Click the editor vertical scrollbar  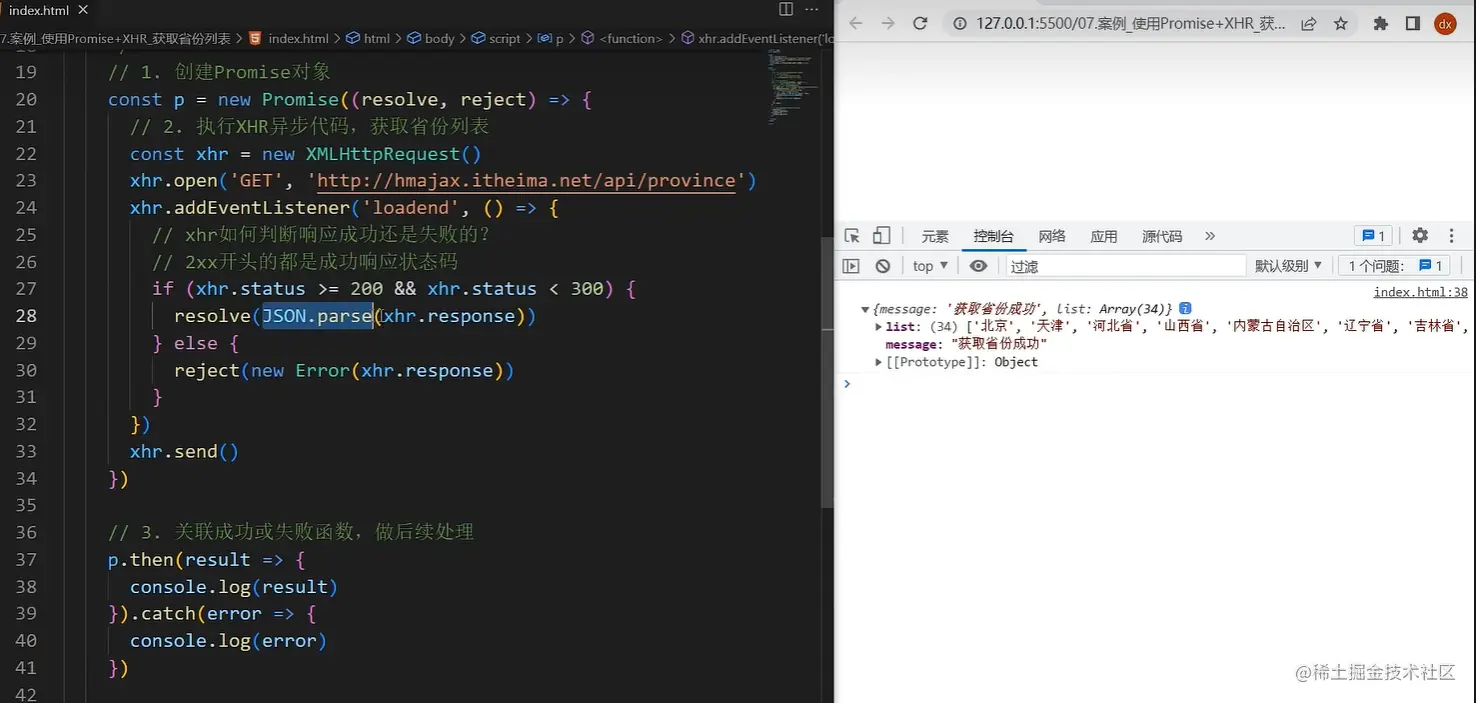pos(827,372)
